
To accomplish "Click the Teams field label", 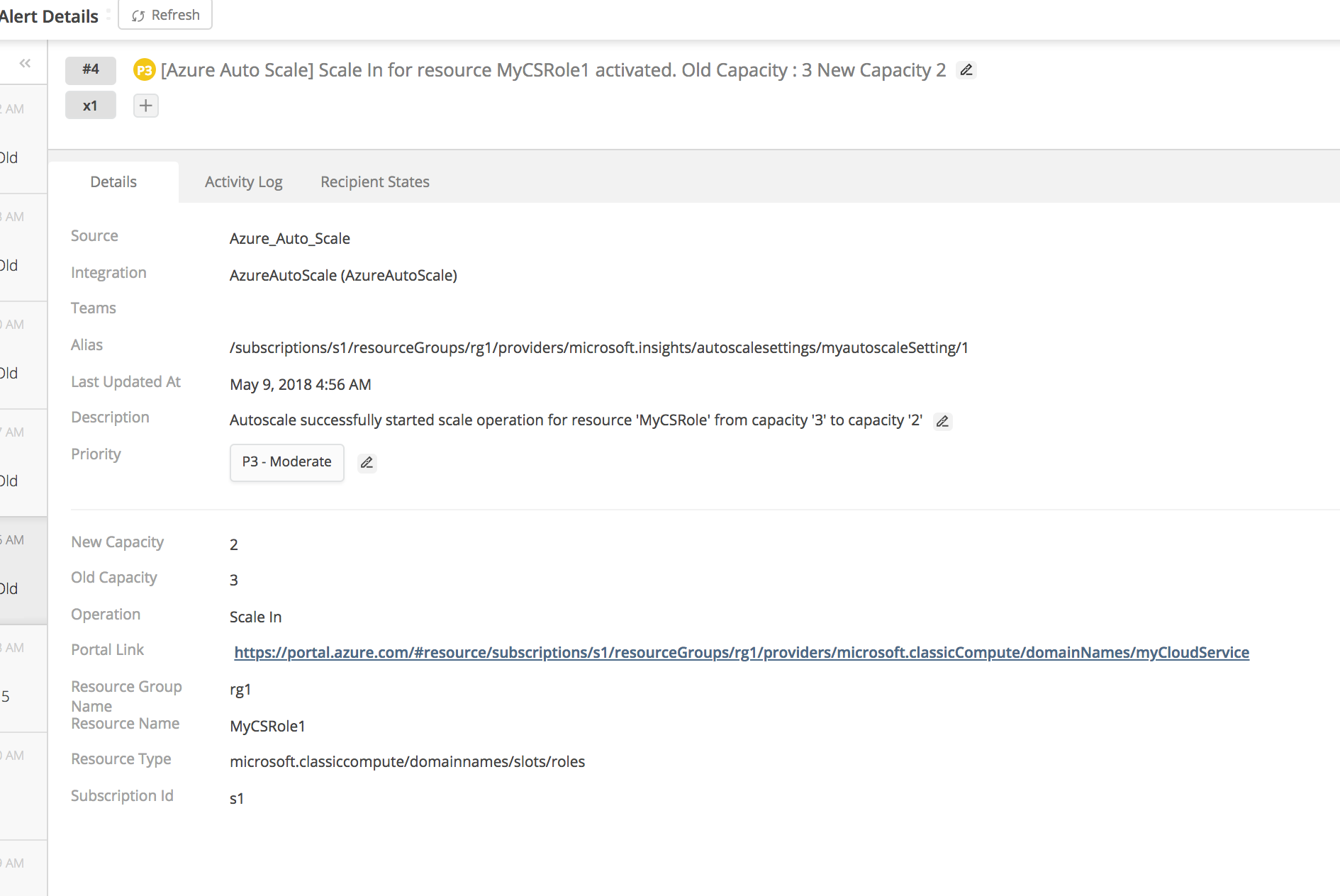I will (94, 308).
